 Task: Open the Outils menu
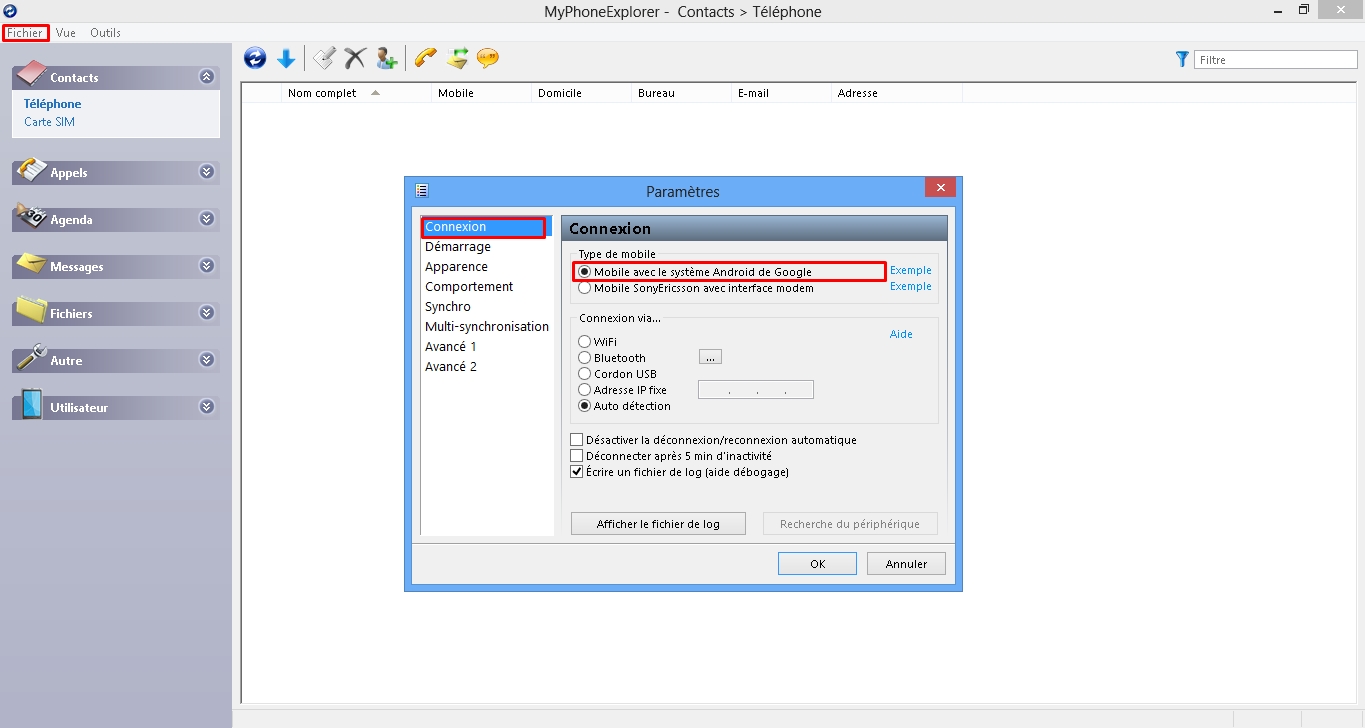coord(105,33)
